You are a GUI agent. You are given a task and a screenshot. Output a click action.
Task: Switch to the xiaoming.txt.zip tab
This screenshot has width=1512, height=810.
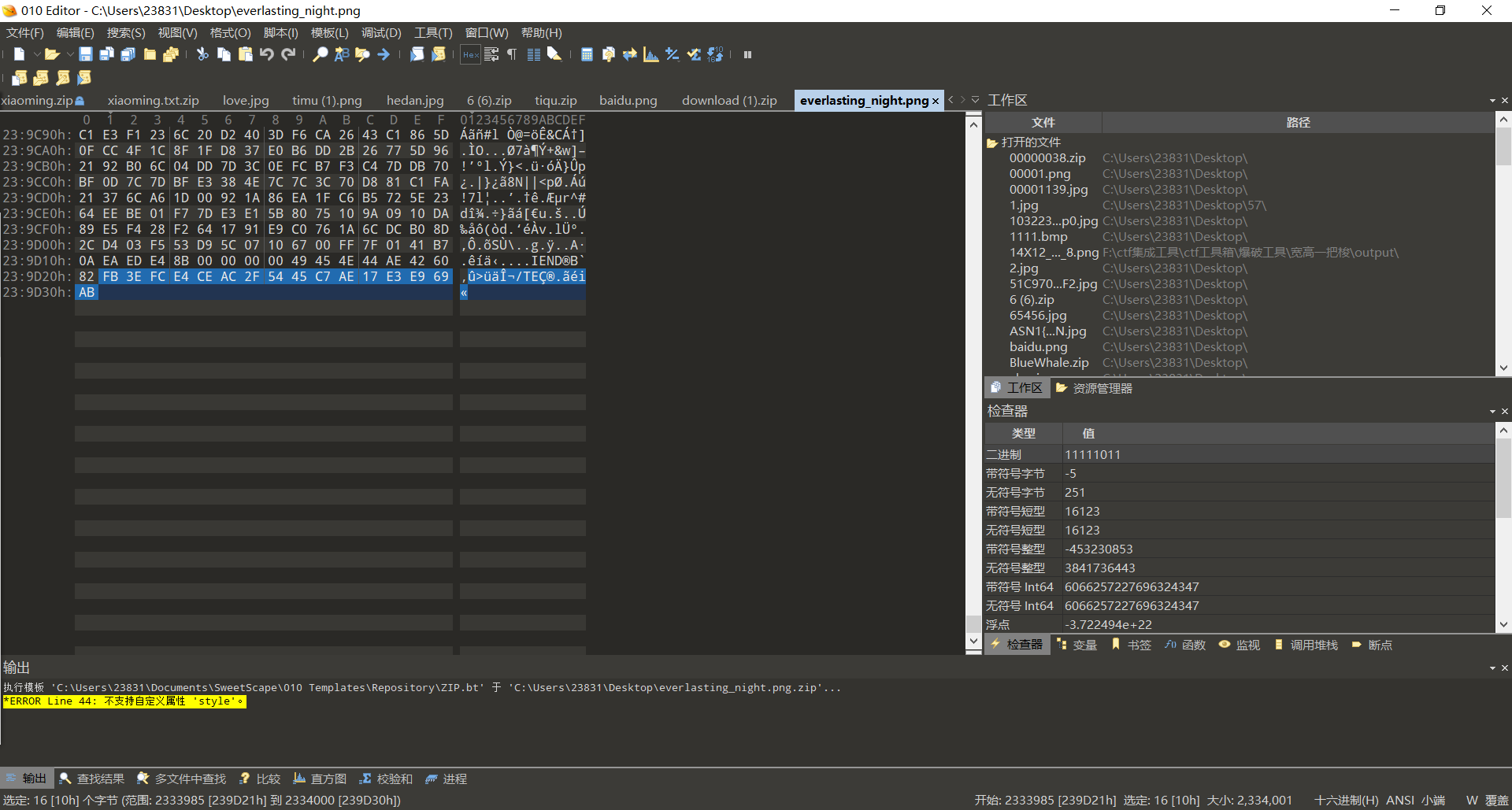[154, 101]
